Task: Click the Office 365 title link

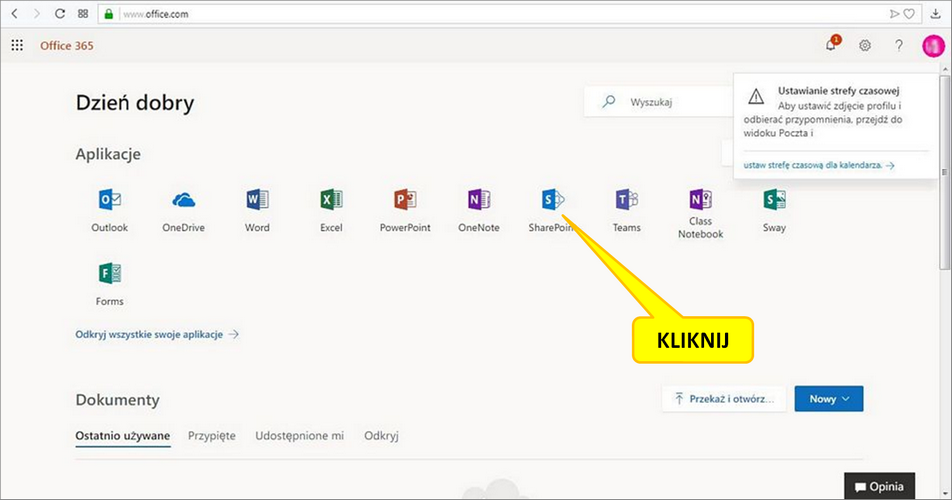Action: point(67,46)
